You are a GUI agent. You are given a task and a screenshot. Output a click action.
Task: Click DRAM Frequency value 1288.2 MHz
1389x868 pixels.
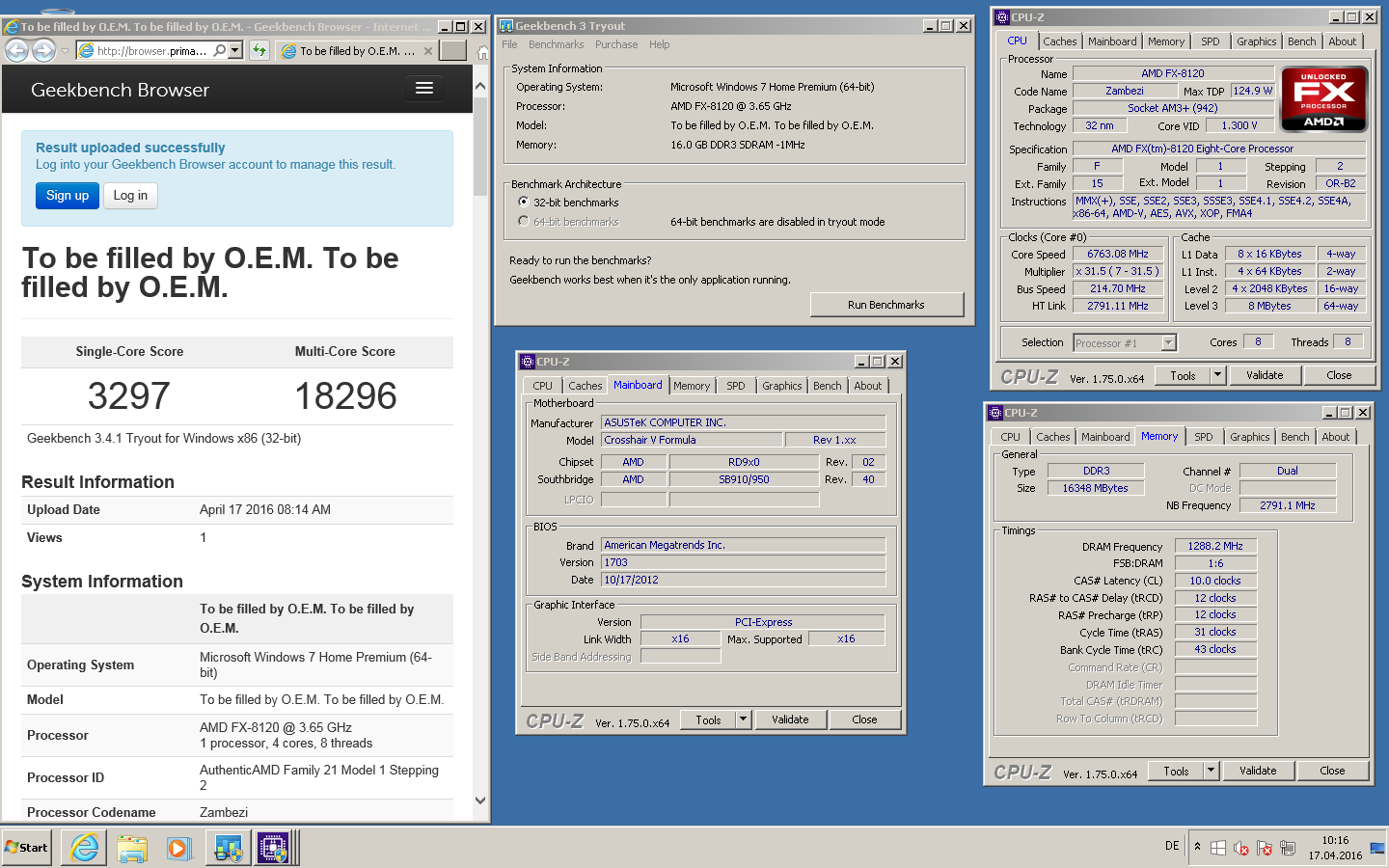[x=1215, y=546]
